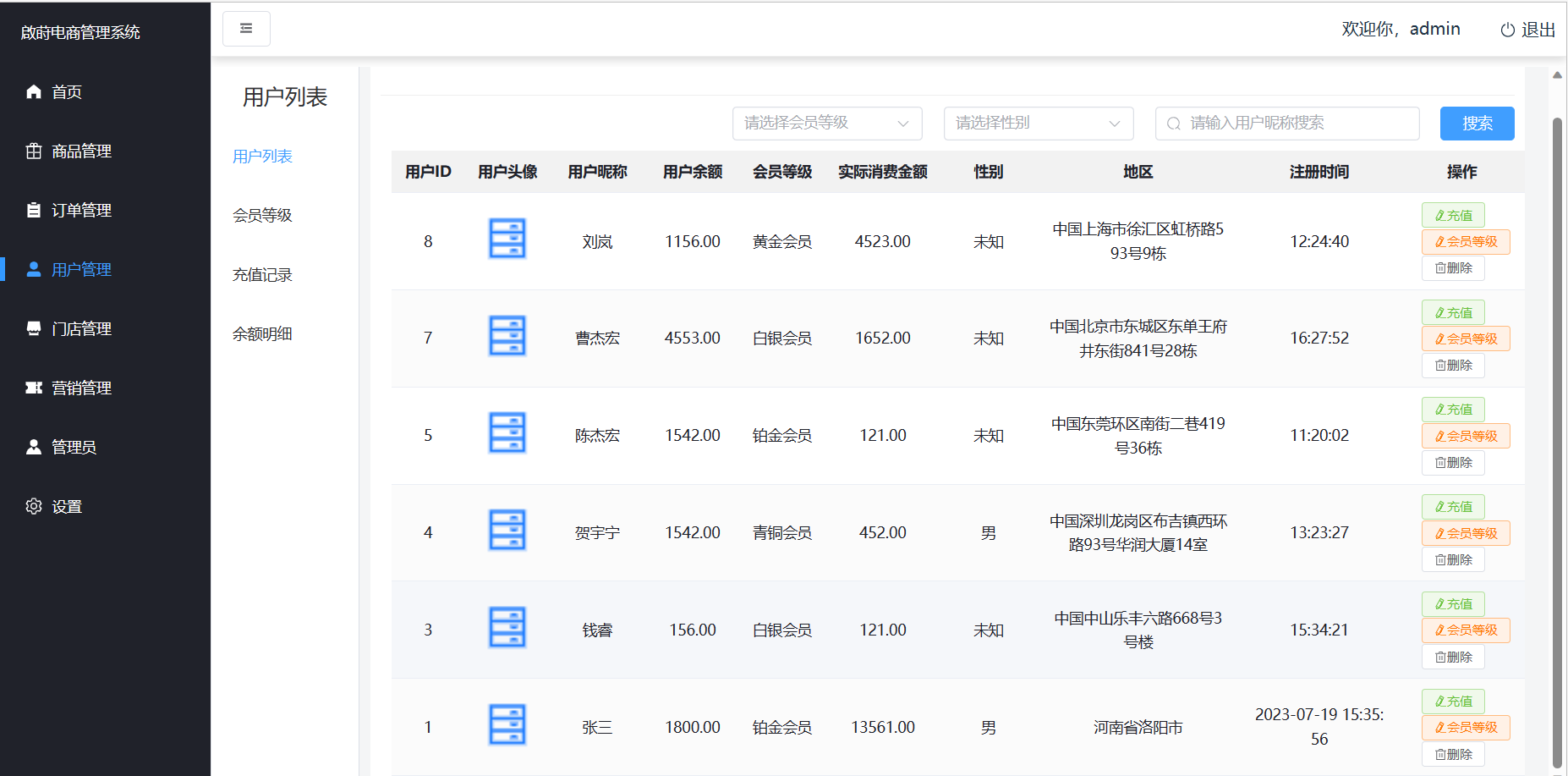
Task: Go to 首页 in sidebar
Action: 105,91
